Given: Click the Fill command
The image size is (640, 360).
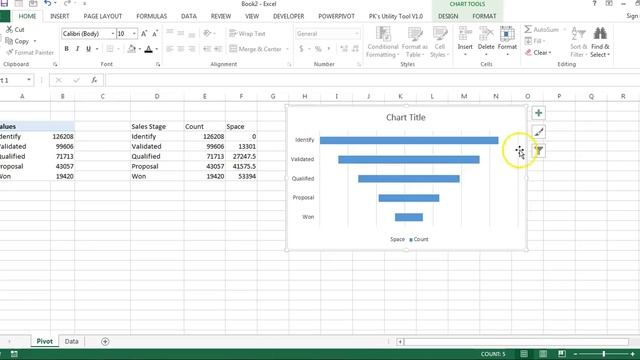Looking at the screenshot, I should click(x=534, y=41).
